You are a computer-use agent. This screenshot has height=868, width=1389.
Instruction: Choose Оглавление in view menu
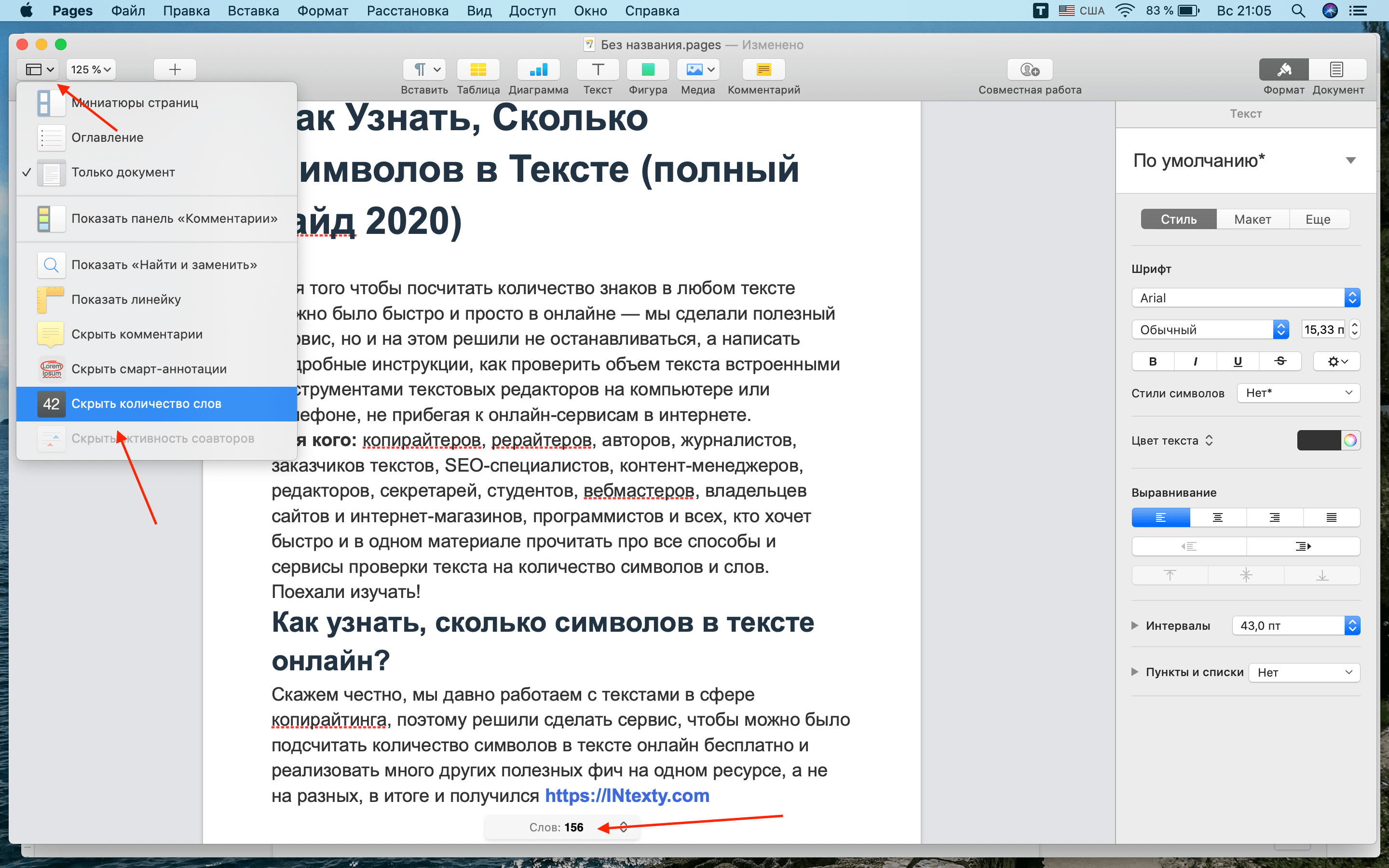(x=157, y=137)
